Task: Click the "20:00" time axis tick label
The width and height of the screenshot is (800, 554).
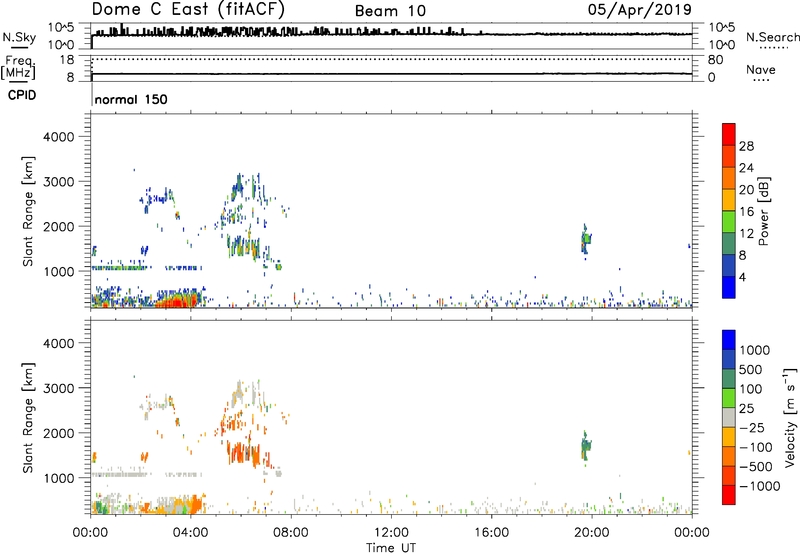Action: 591,533
